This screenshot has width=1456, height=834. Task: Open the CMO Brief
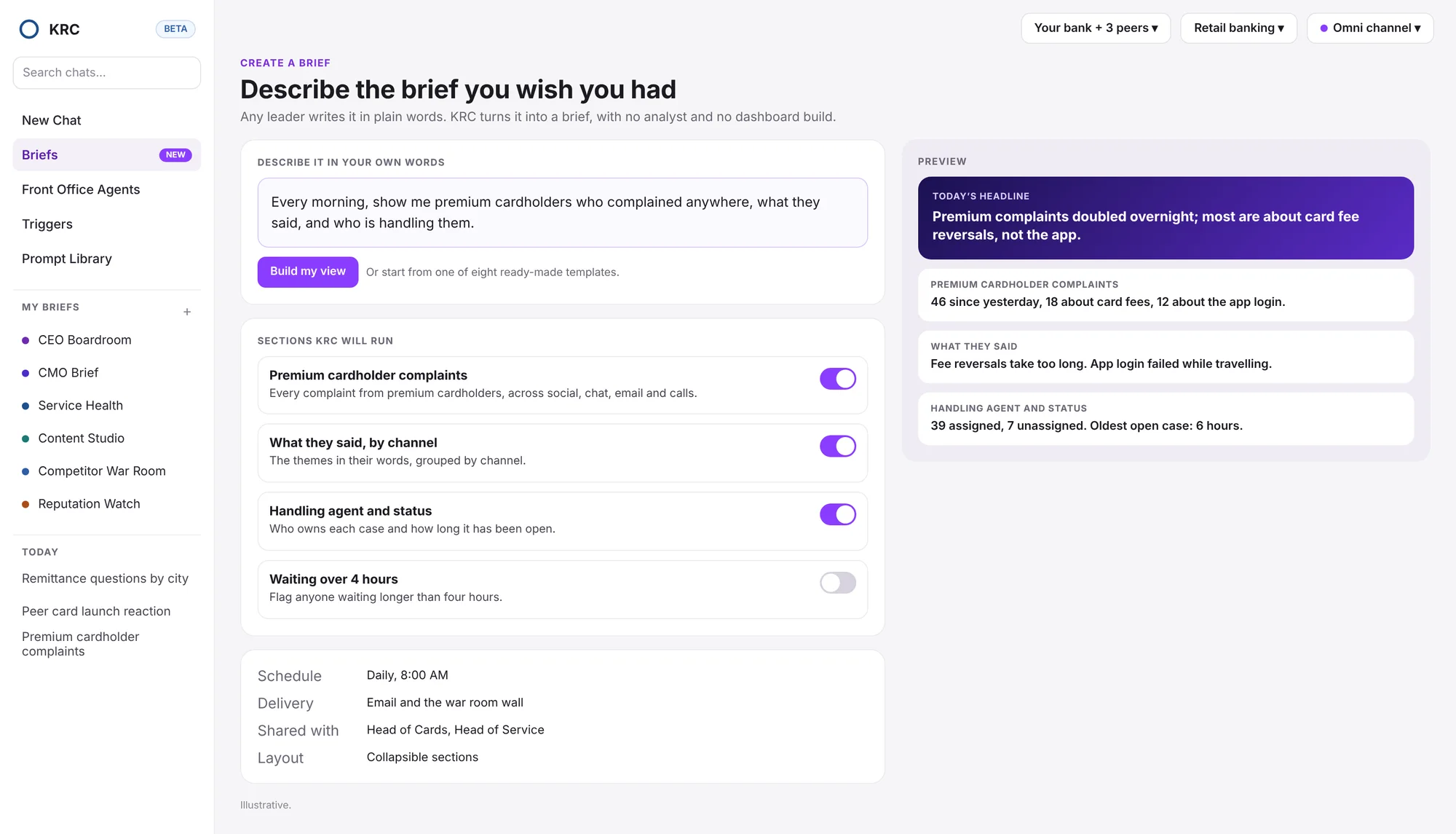pyautogui.click(x=107, y=373)
